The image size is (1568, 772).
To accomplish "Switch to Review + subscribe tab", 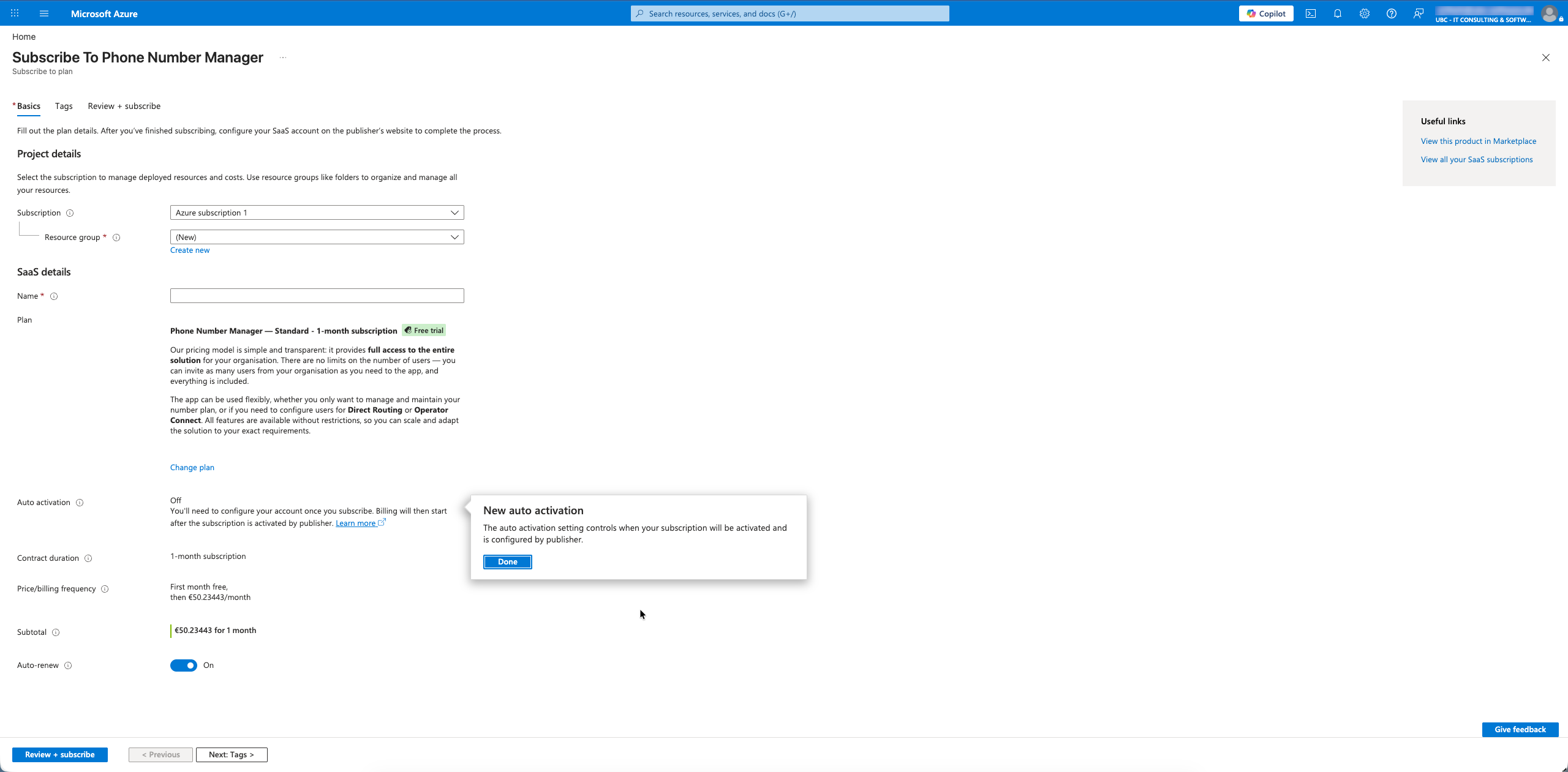I will (124, 106).
